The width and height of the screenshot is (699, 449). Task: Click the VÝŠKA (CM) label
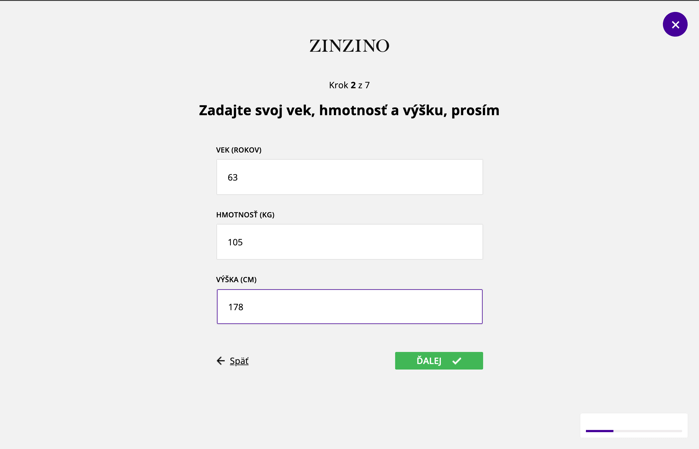[236, 280]
